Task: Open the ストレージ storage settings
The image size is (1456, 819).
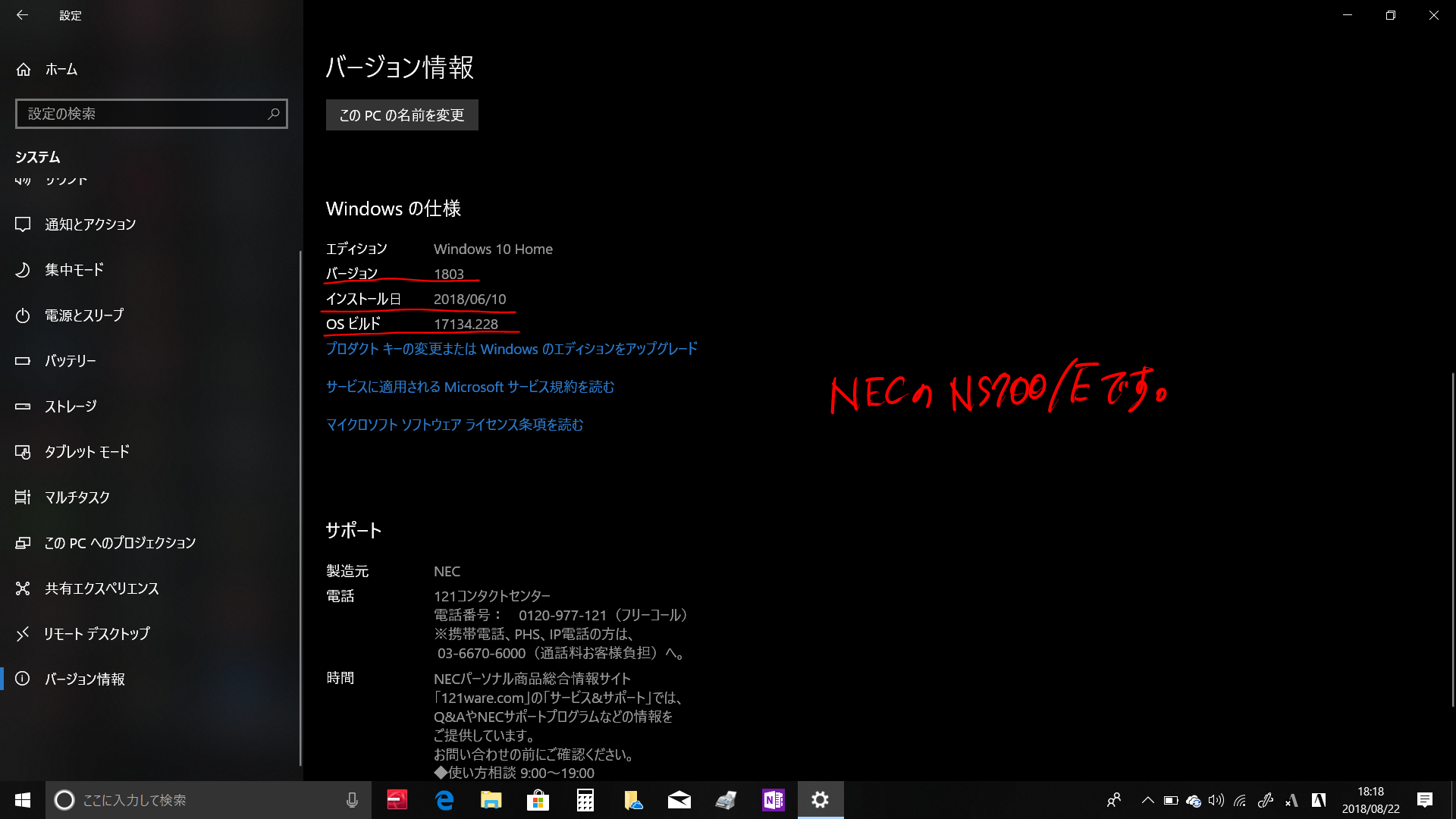Action: point(71,406)
